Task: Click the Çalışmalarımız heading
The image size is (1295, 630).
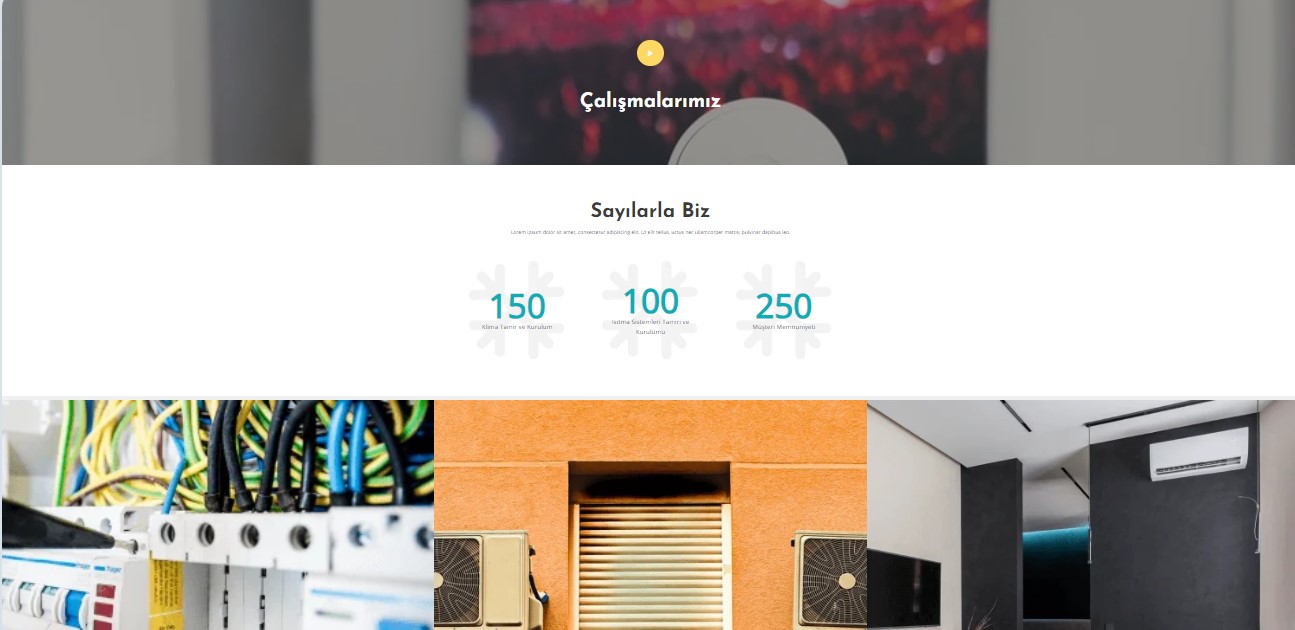Action: [650, 101]
